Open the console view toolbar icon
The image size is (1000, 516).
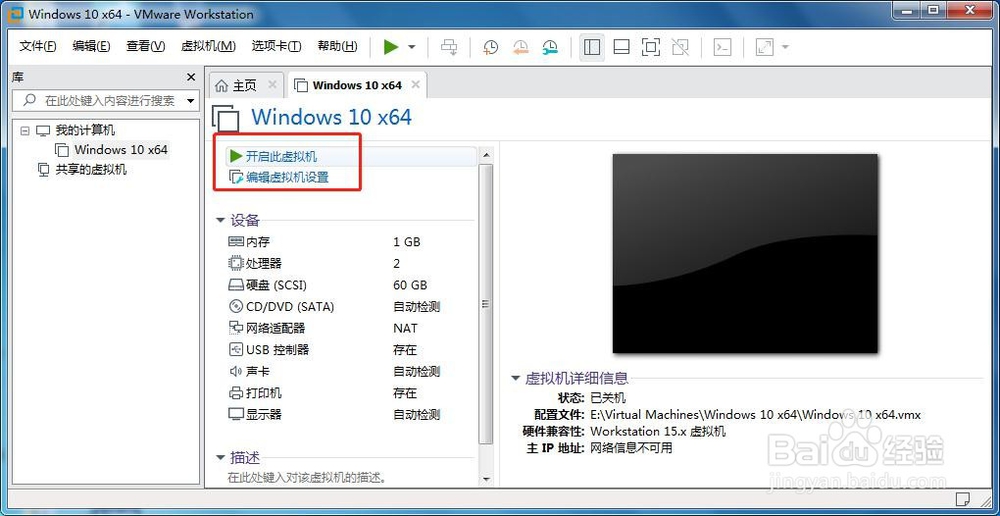tap(722, 47)
